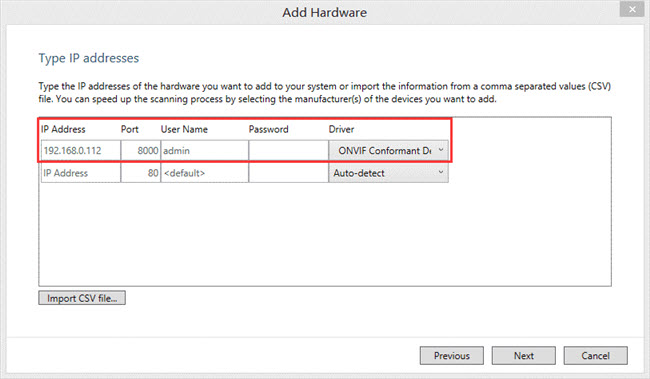Select the port field containing 8000
Screen dimensions: 650x379
141,151
